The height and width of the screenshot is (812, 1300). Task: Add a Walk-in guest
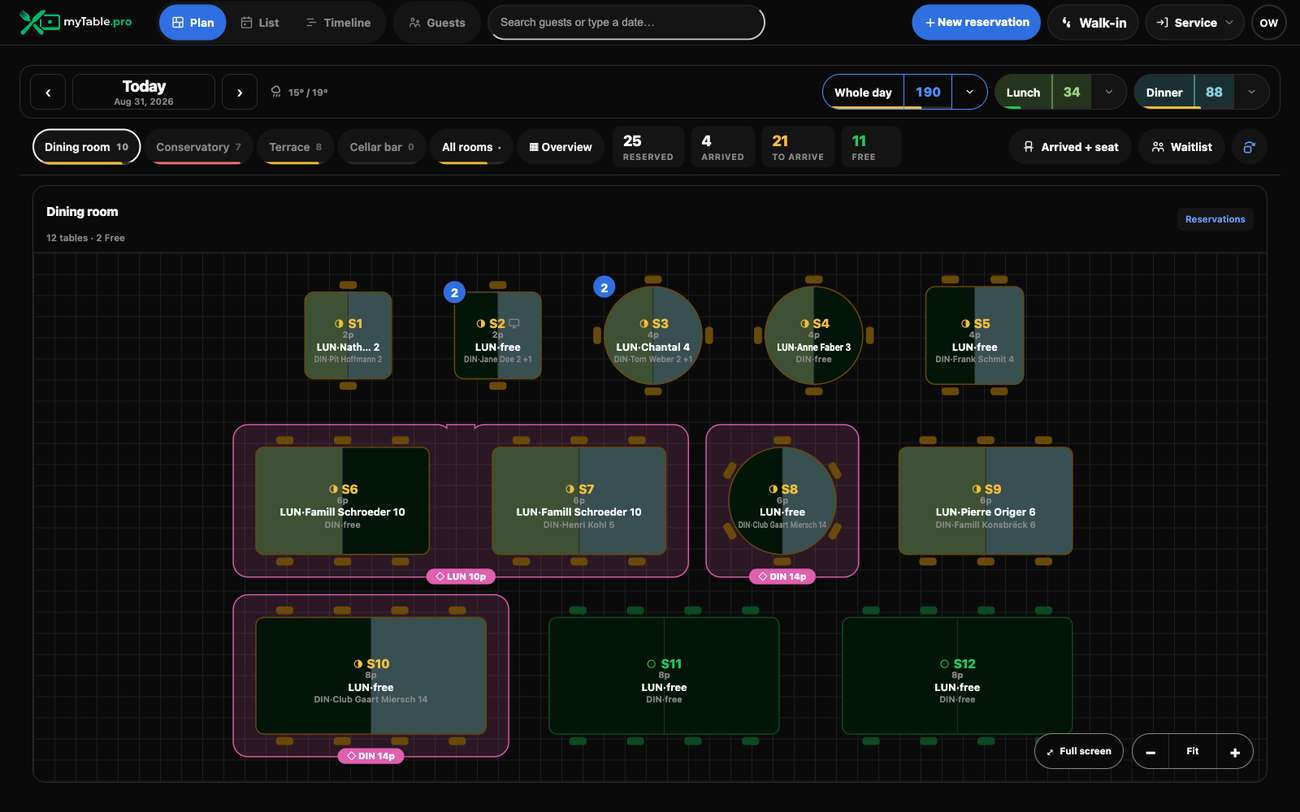click(1093, 22)
